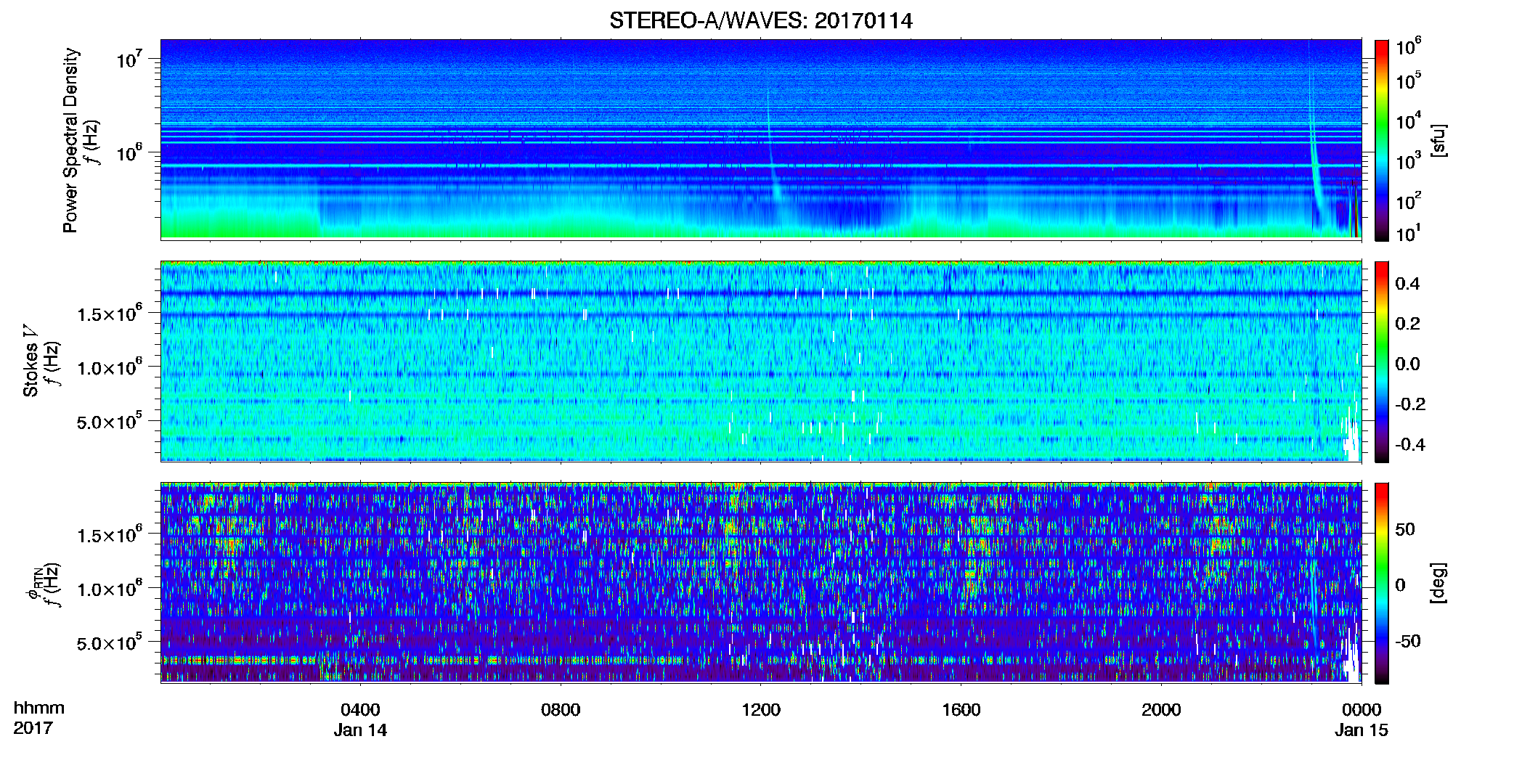Screen dimensions: 1522x784
Task: Click the 1600 time axis label
Action: [961, 710]
